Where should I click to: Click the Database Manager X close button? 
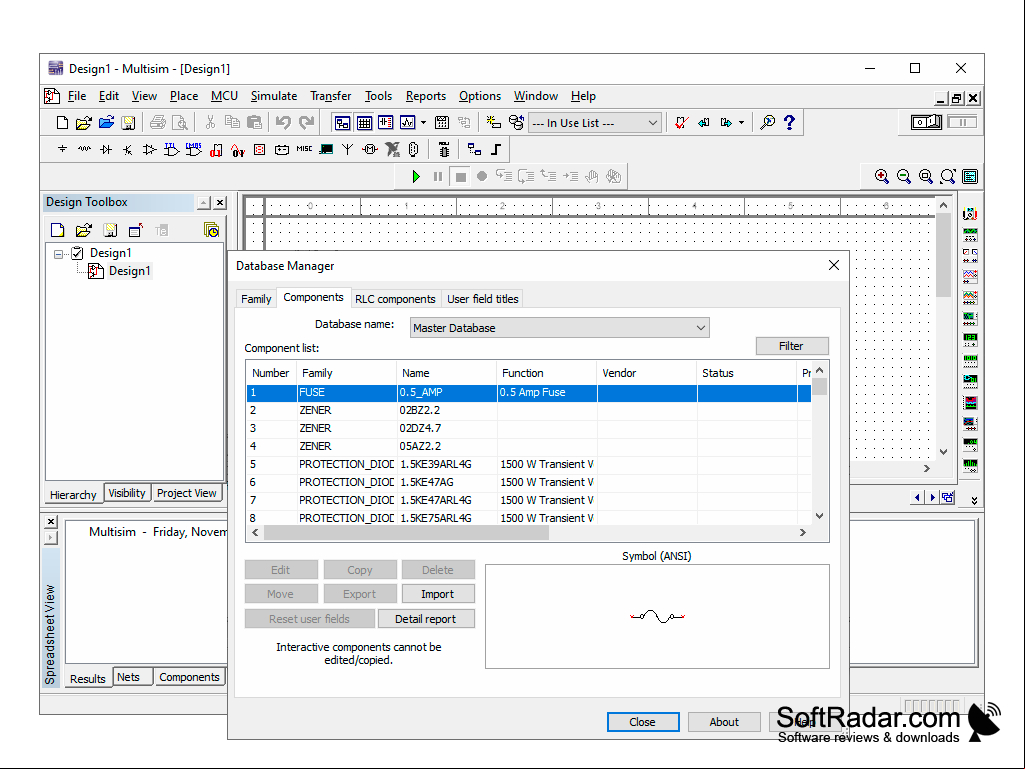coord(833,265)
